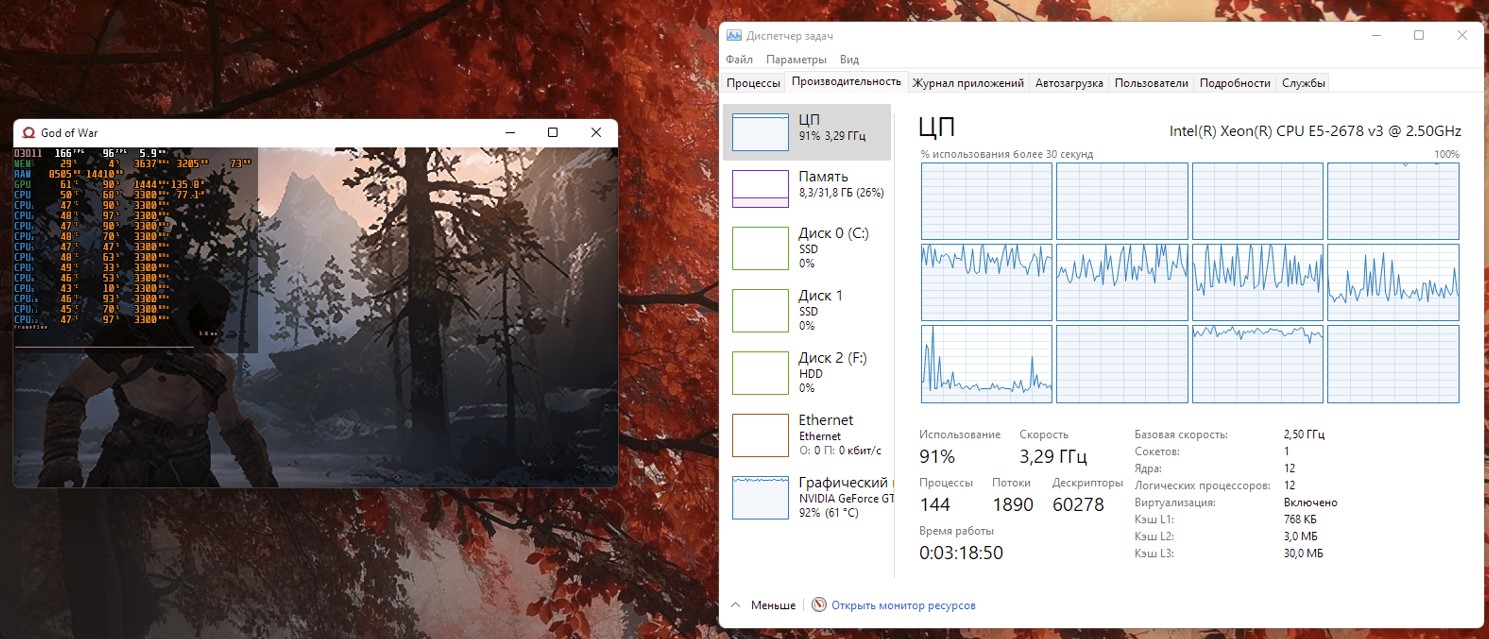Click the Intel Xeon E5-2678 v3 processor name

coord(1315,131)
